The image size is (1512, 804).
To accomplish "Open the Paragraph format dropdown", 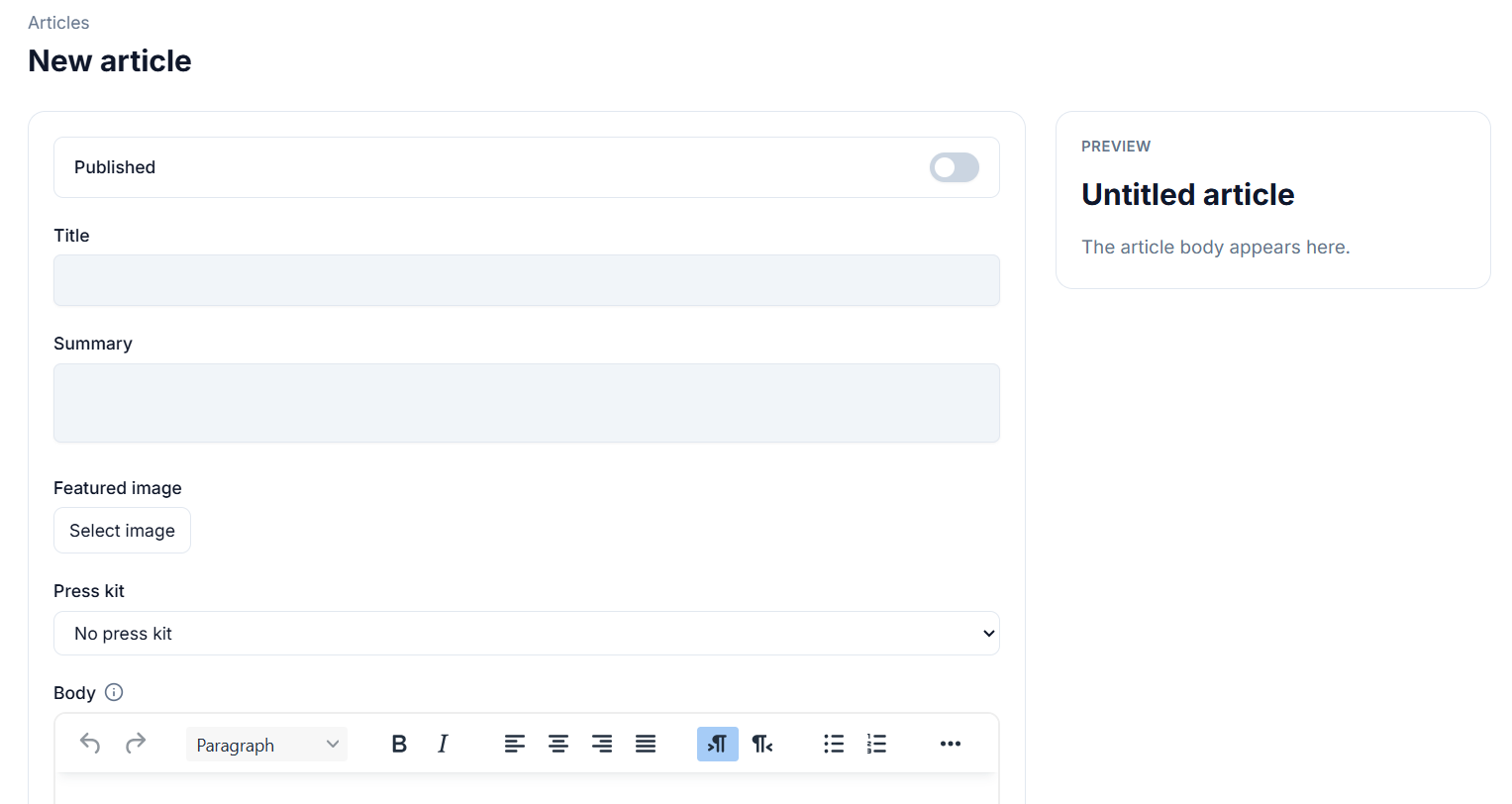I will pyautogui.click(x=266, y=745).
